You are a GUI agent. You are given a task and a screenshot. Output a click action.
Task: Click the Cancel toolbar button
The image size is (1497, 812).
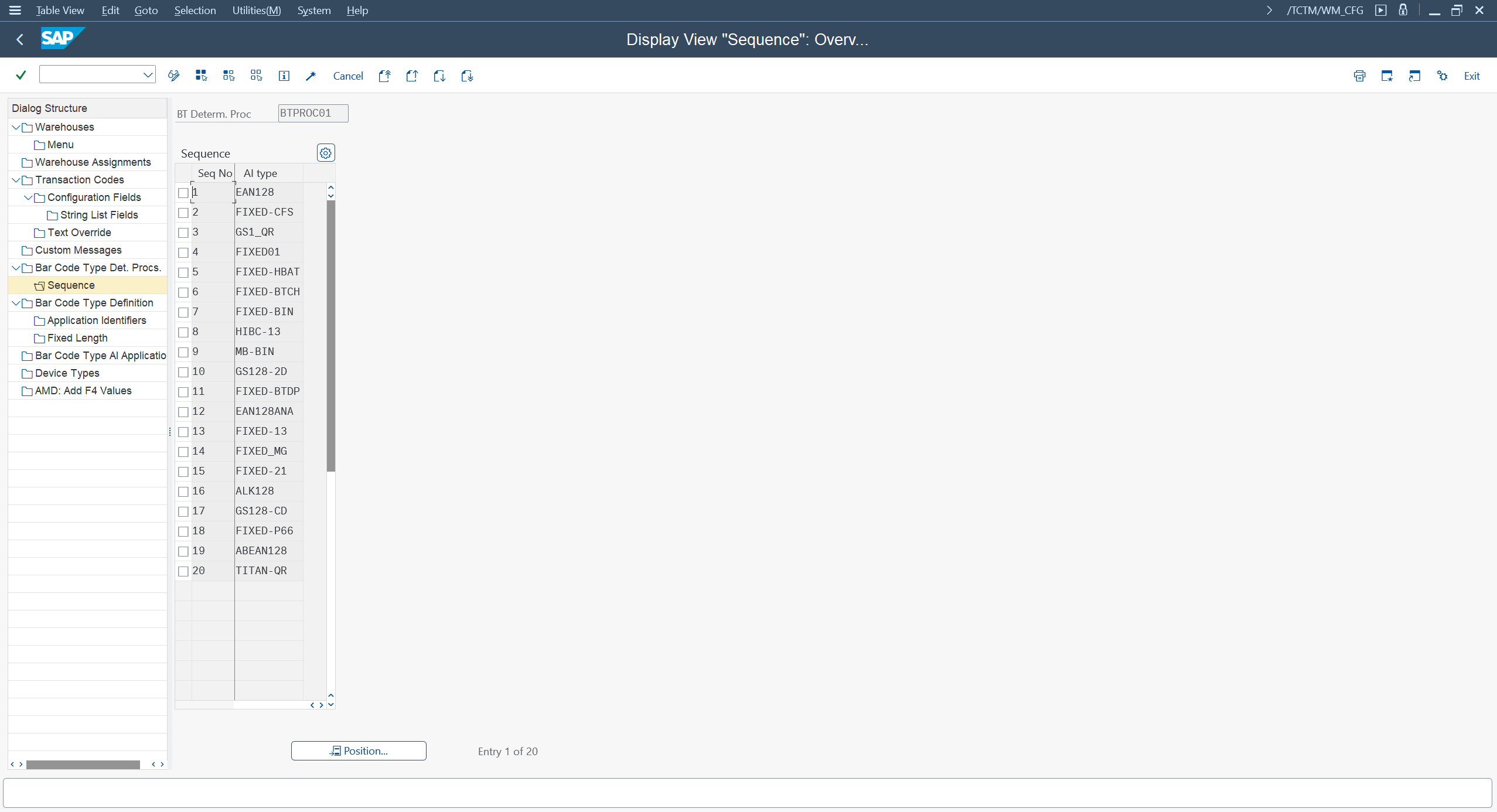click(347, 76)
